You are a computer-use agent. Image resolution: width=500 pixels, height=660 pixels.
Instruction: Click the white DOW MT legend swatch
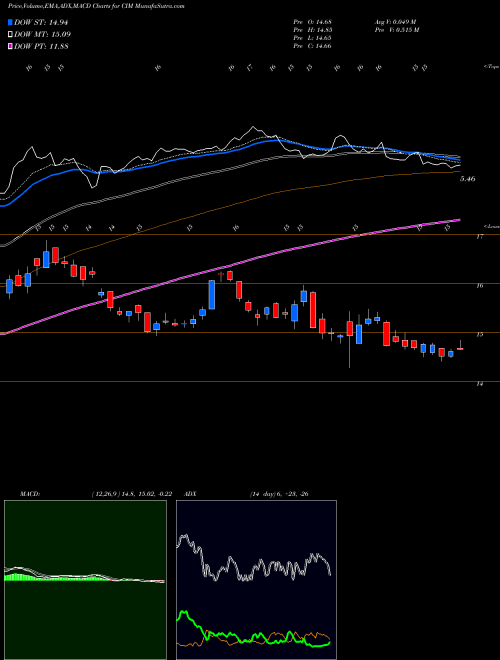click(10, 35)
